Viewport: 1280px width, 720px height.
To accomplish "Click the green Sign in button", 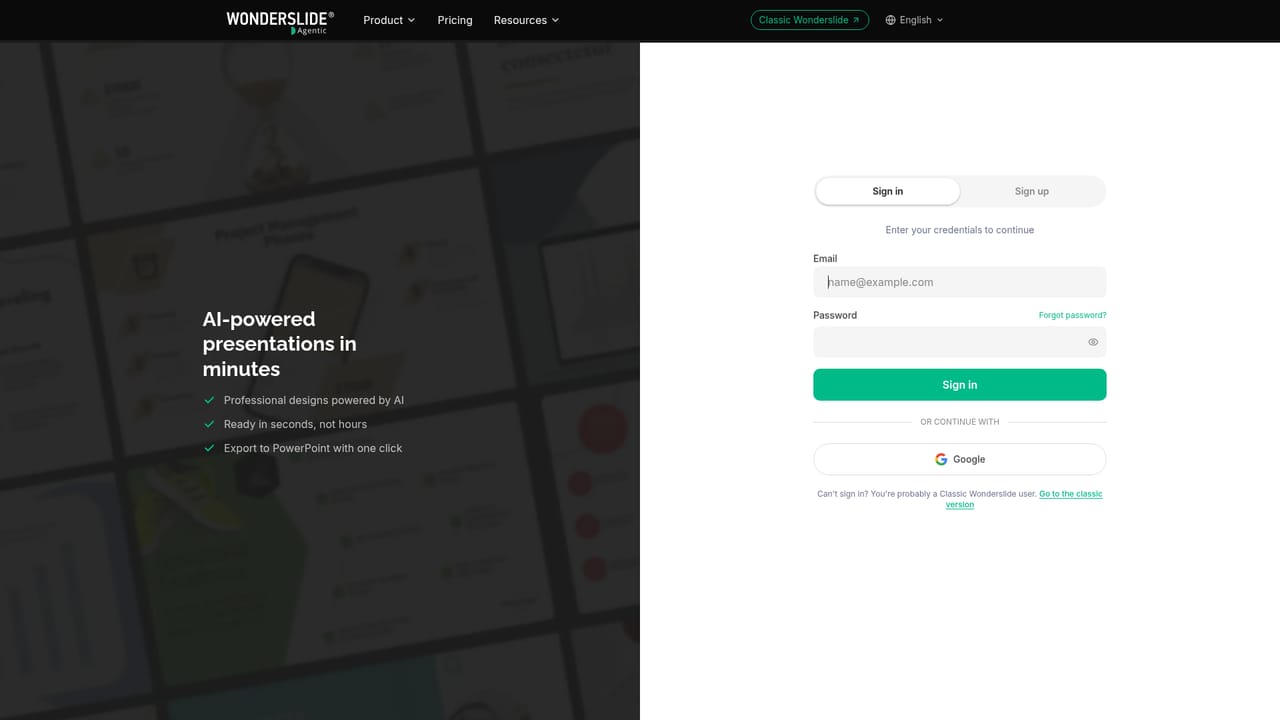I will tap(960, 385).
